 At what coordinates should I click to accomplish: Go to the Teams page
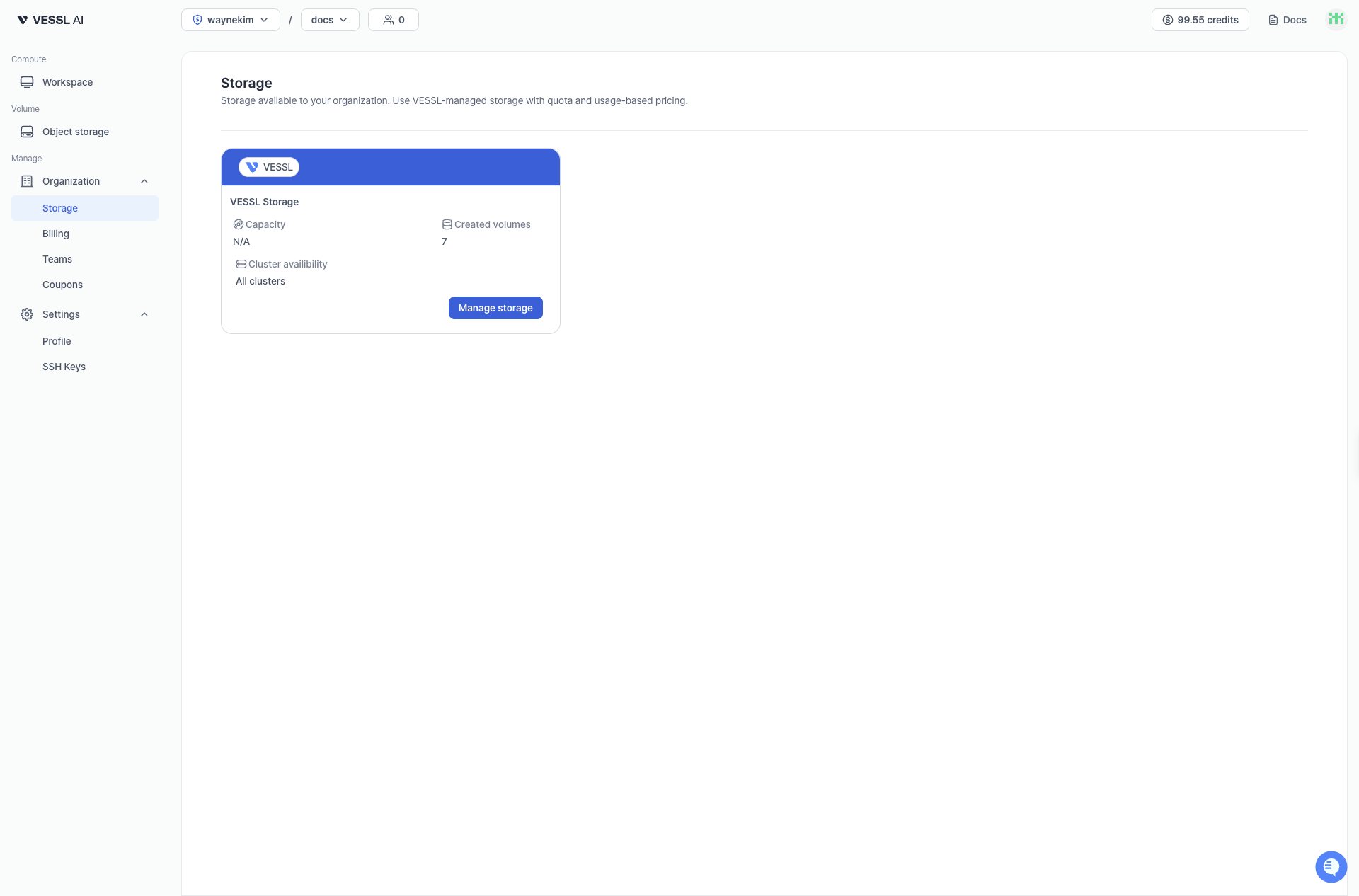(x=57, y=259)
